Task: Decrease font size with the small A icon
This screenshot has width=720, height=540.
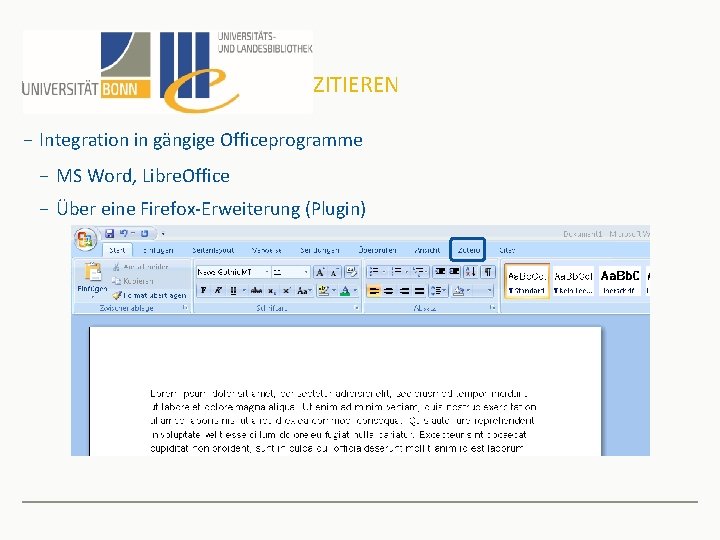Action: (x=334, y=272)
